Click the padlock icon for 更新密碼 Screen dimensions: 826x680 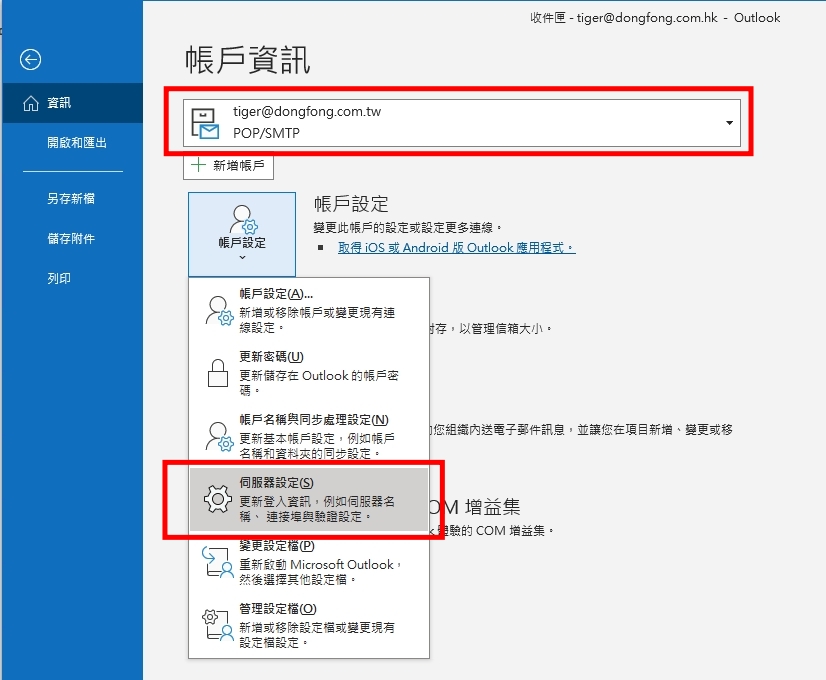coord(217,372)
